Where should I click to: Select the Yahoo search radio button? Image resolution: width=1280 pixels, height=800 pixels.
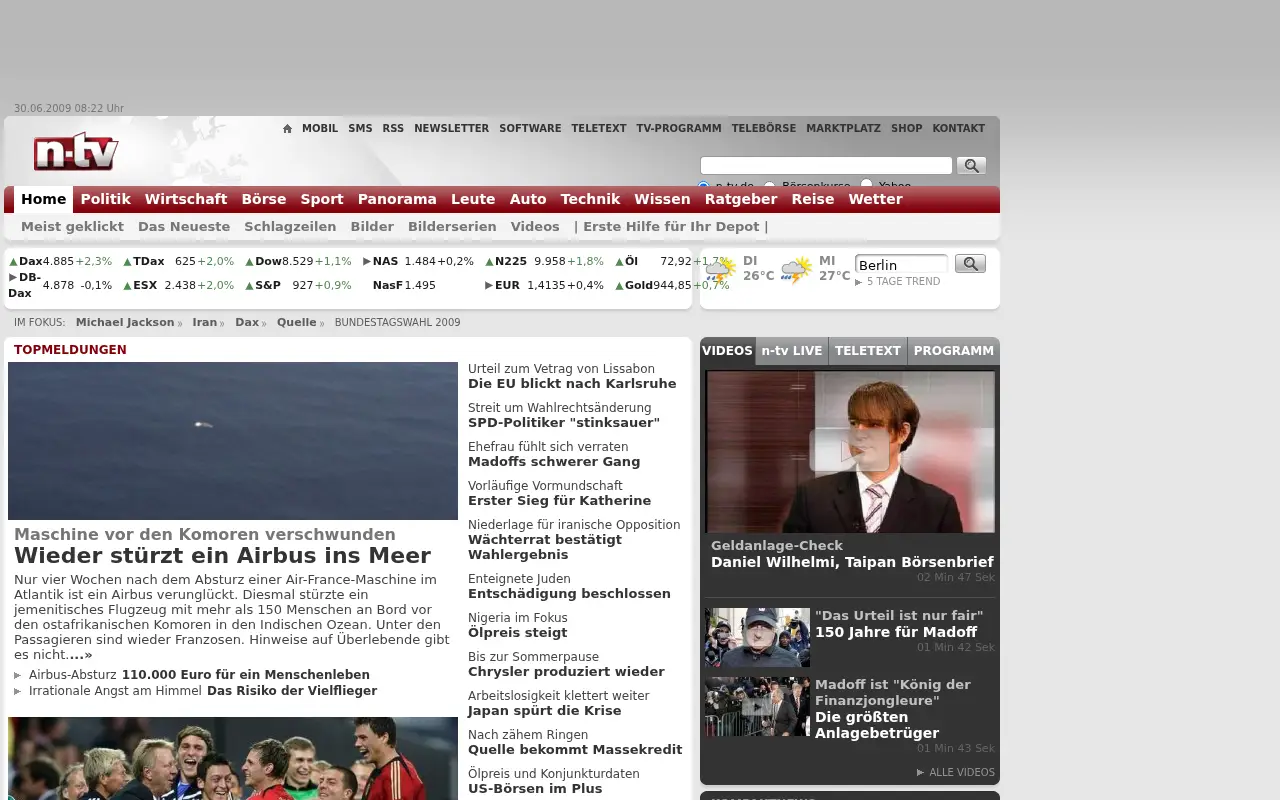pyautogui.click(x=867, y=185)
